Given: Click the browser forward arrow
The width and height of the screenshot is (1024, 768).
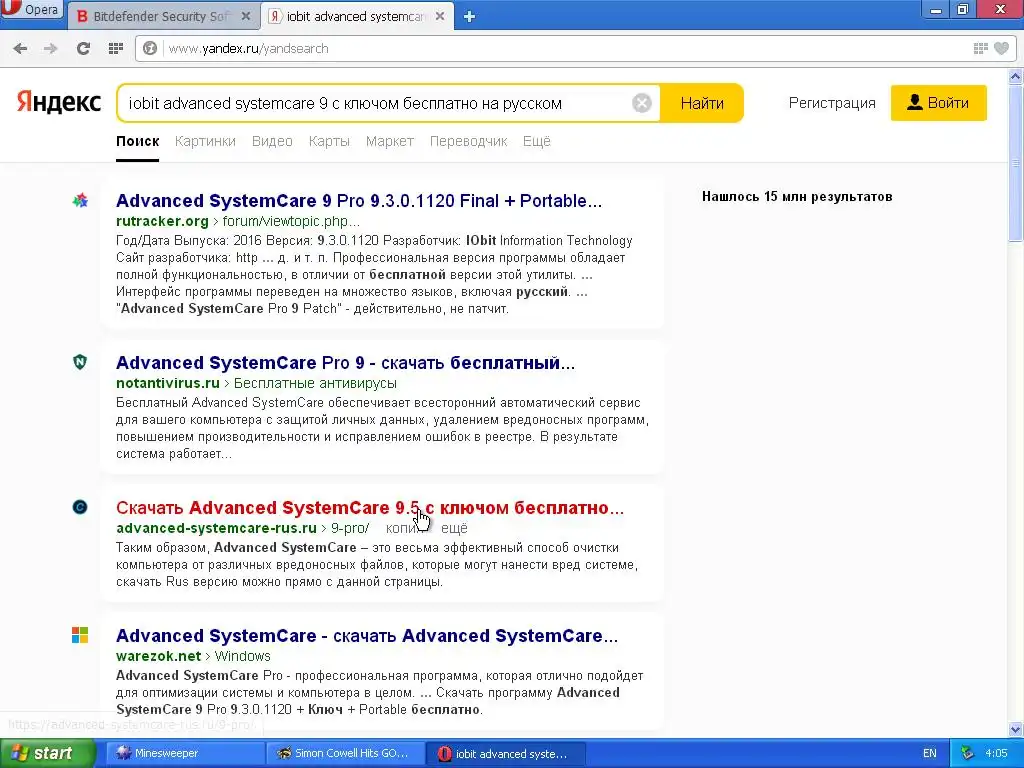Looking at the screenshot, I should click(x=50, y=48).
